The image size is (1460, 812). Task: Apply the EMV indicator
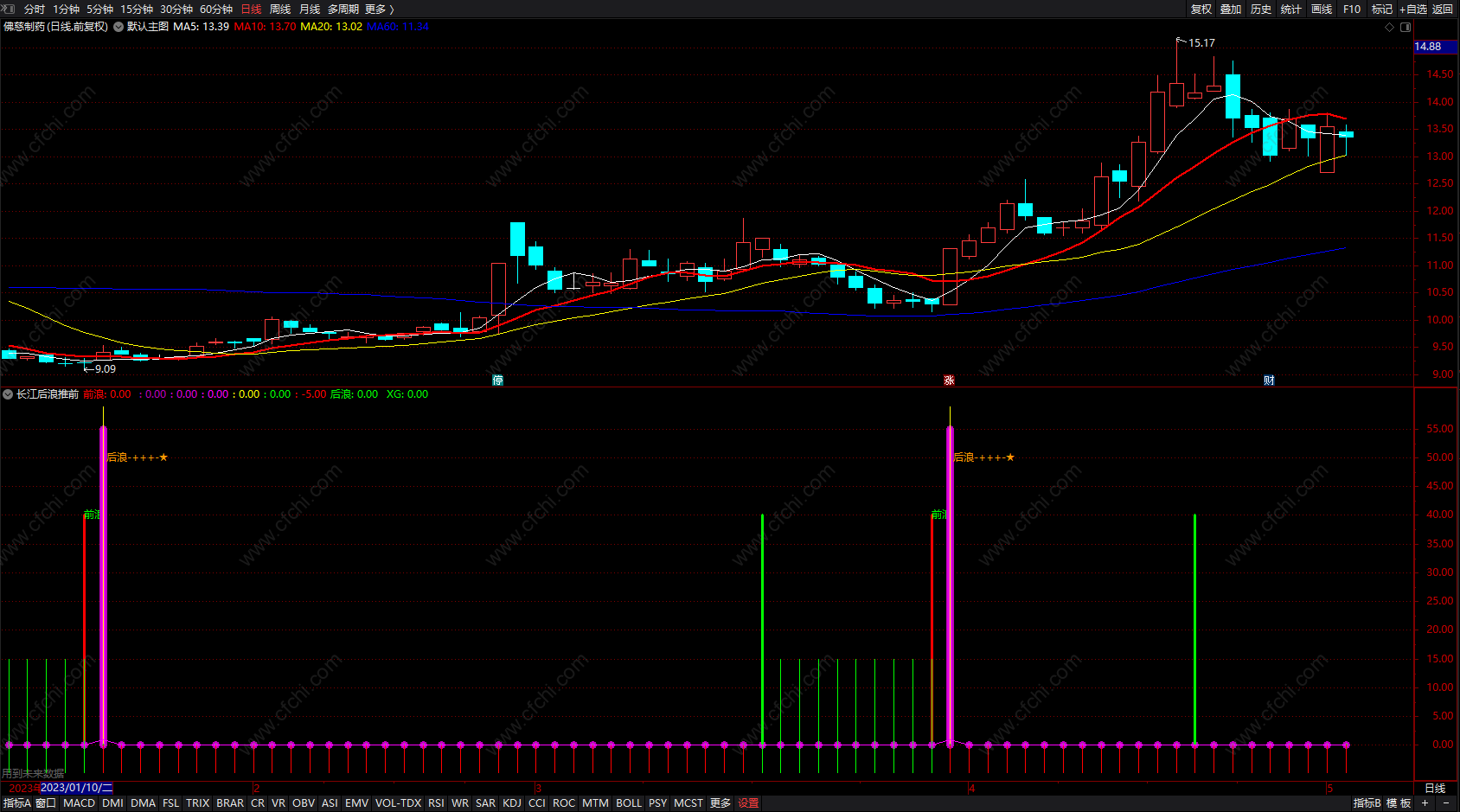[x=357, y=803]
